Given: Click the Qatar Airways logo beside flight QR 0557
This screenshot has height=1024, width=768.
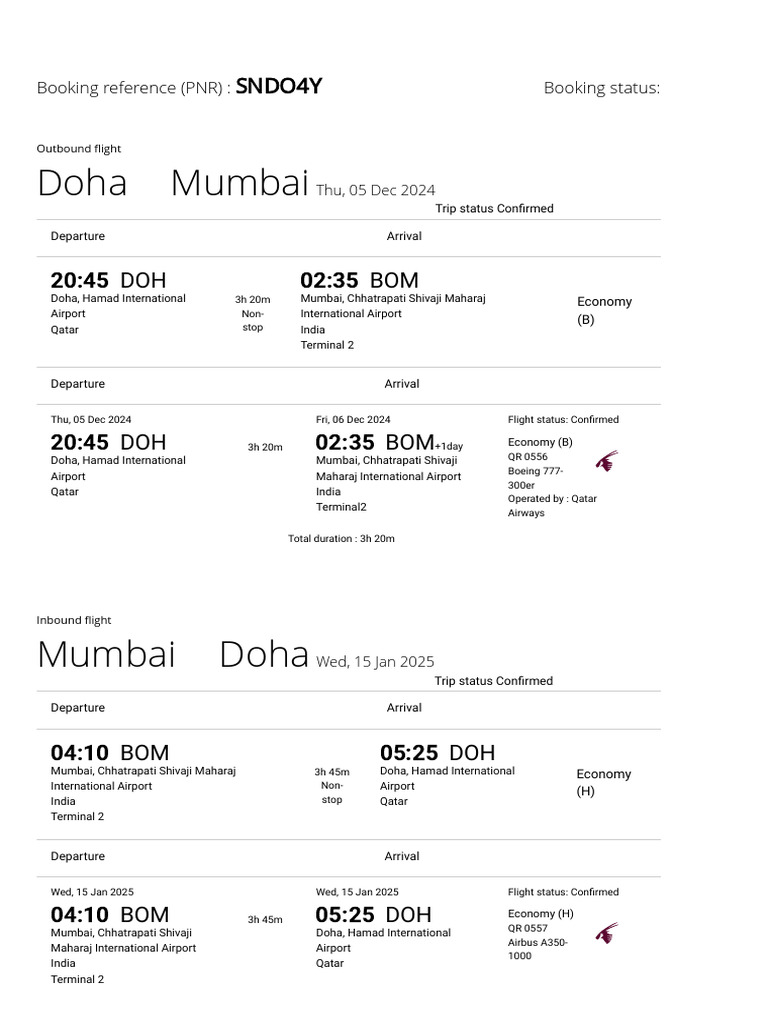Looking at the screenshot, I should point(606,933).
